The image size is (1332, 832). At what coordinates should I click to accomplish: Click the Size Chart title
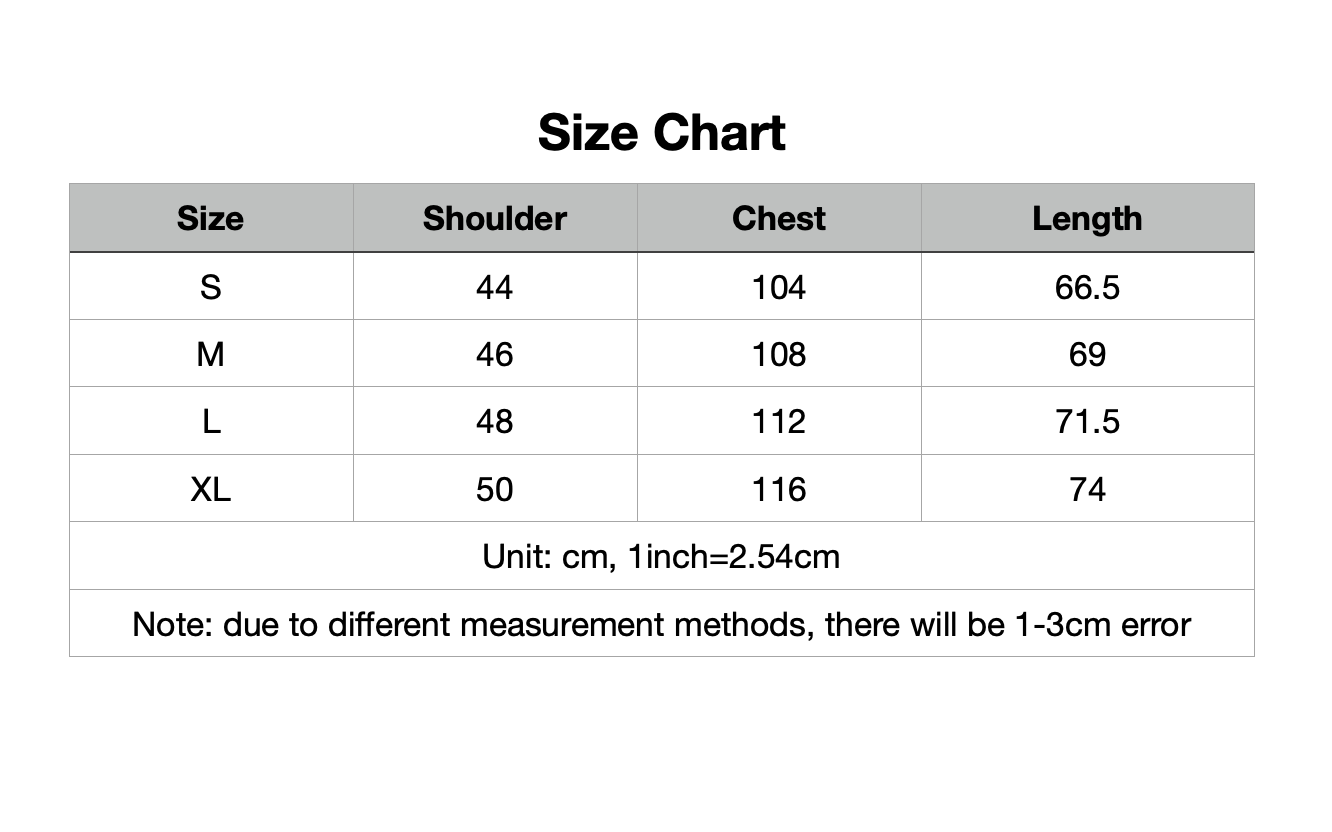(661, 133)
